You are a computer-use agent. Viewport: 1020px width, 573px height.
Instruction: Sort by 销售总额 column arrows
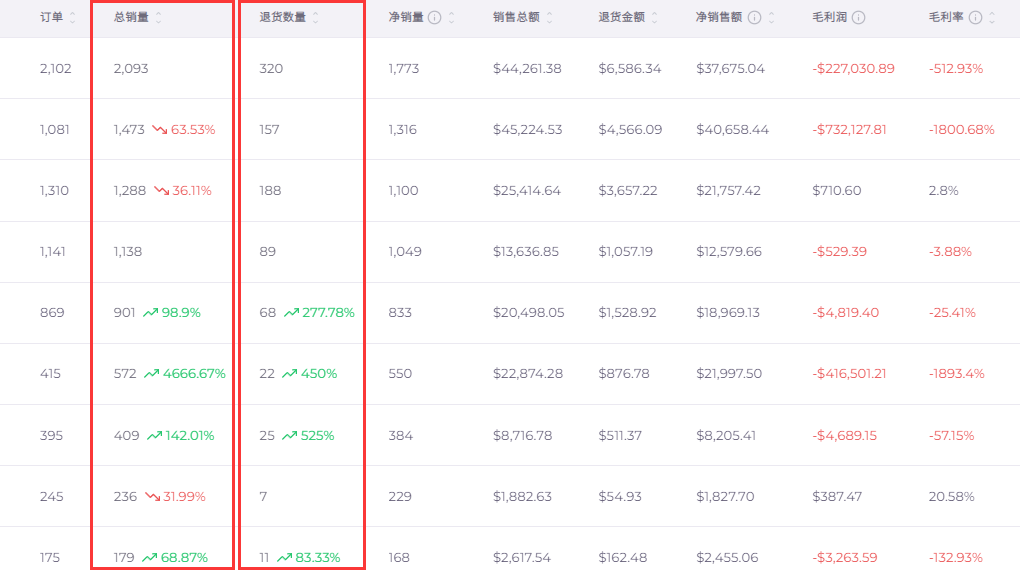click(x=550, y=18)
